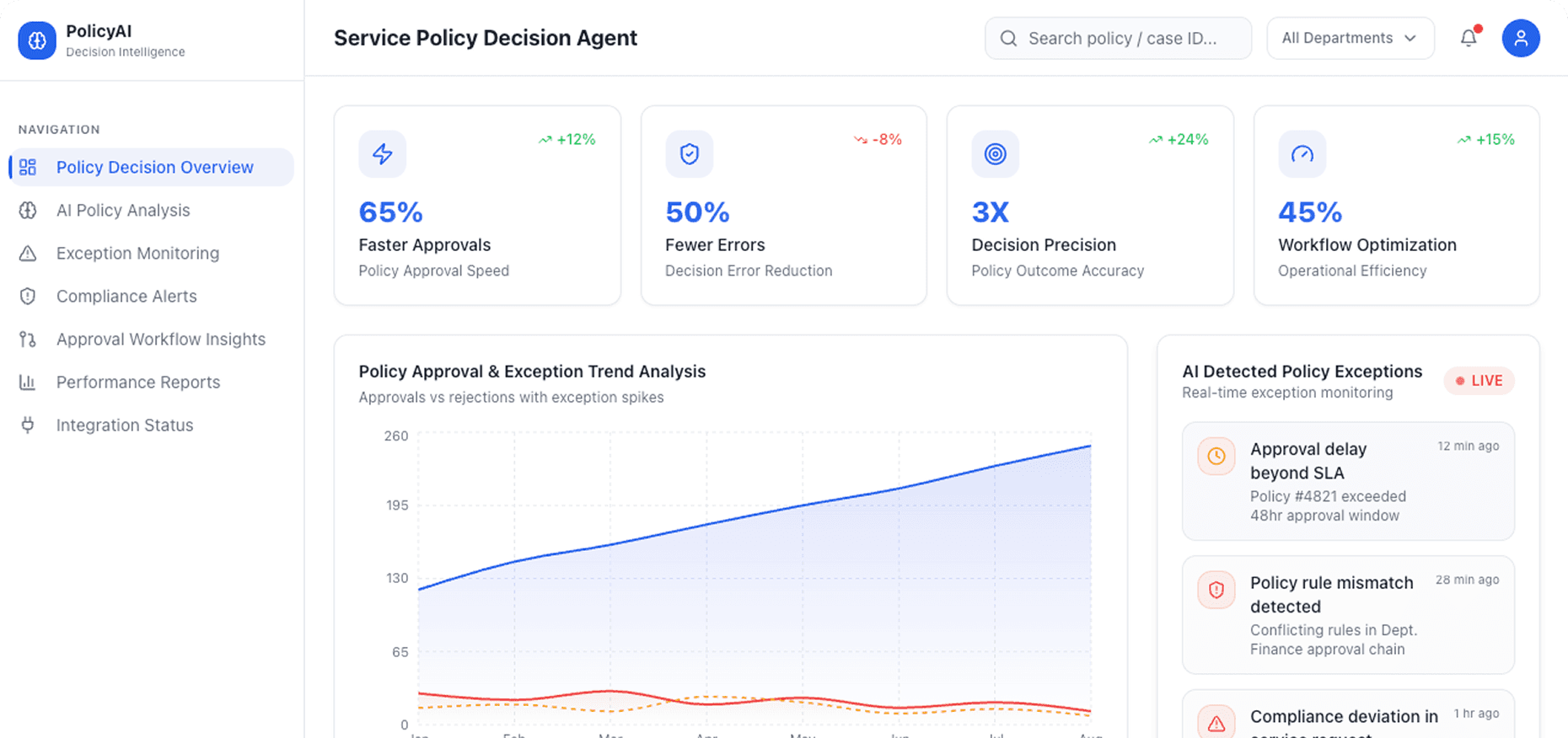Toggle the LIVE exception monitoring indicator

point(1479,380)
